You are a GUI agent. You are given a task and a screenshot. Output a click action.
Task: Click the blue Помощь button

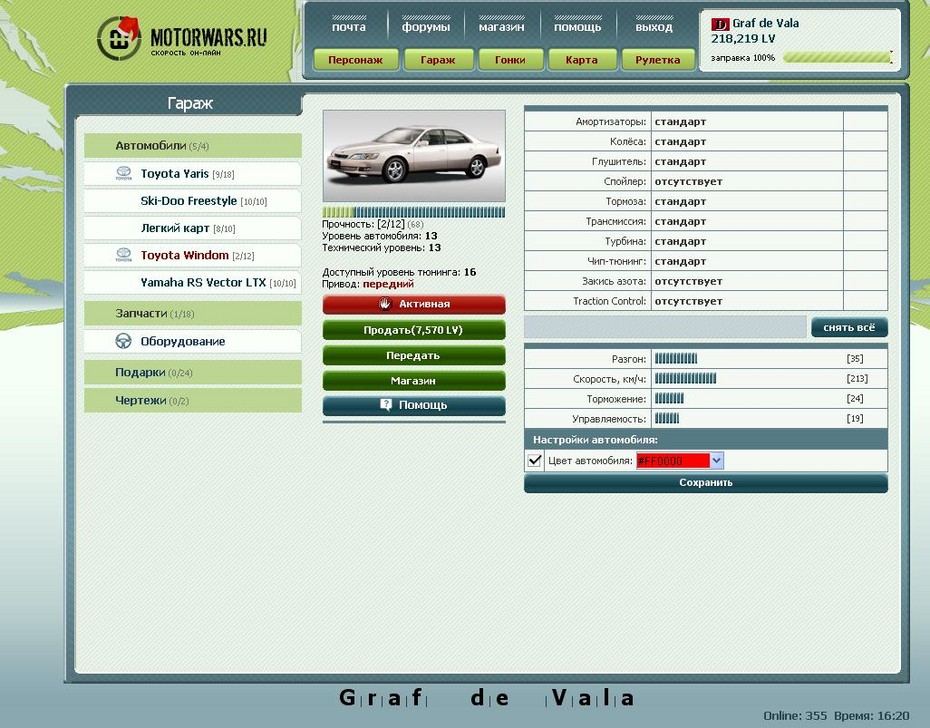(414, 405)
